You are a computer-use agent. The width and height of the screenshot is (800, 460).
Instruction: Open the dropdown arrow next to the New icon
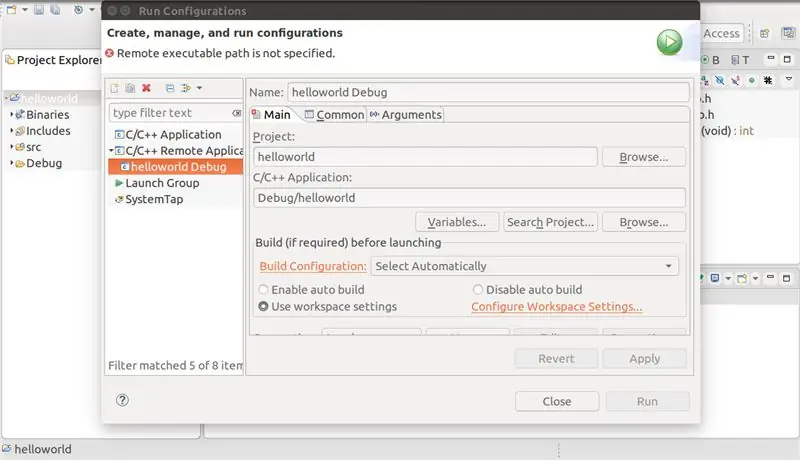tap(24, 10)
